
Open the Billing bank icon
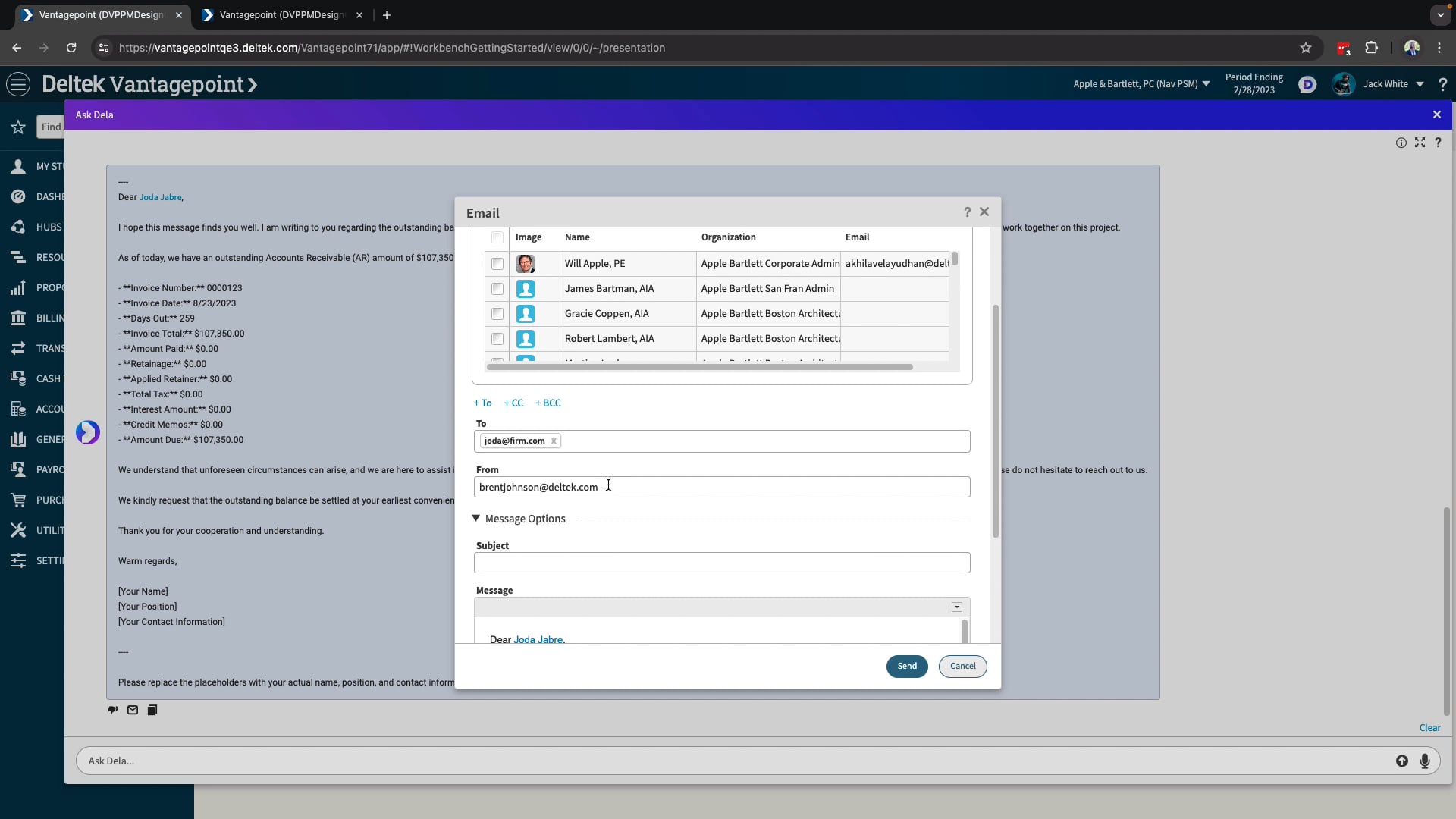click(x=18, y=318)
